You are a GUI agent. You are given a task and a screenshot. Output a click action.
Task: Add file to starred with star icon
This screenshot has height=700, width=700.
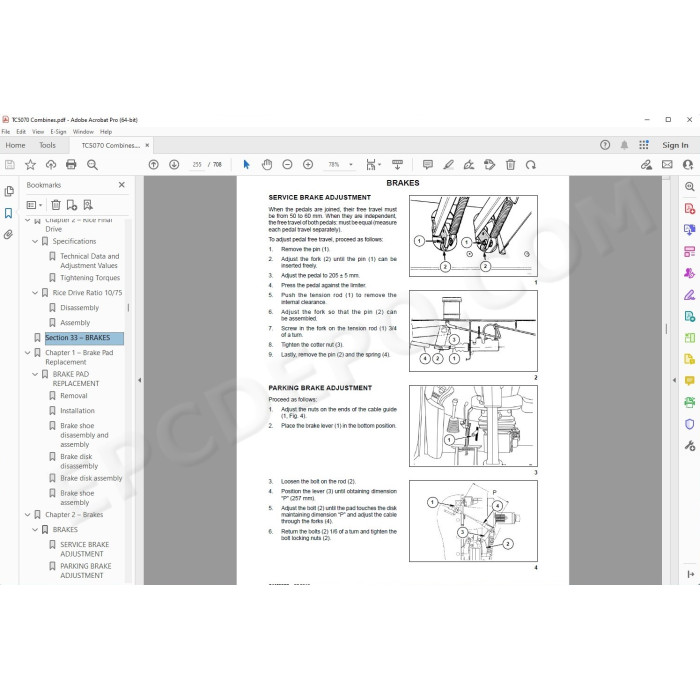coord(30,165)
